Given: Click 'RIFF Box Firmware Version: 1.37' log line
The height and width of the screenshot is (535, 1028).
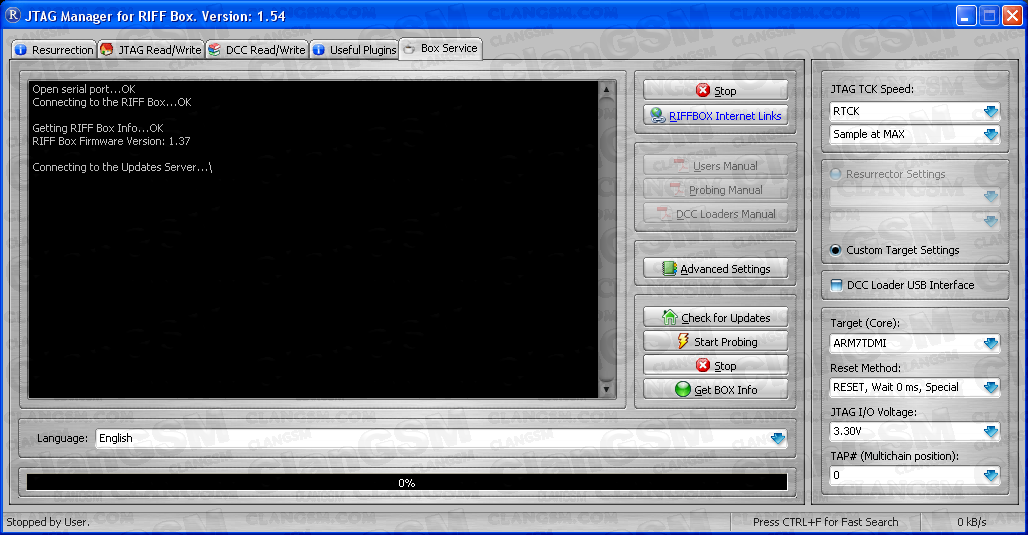Looking at the screenshot, I should 111,141.
